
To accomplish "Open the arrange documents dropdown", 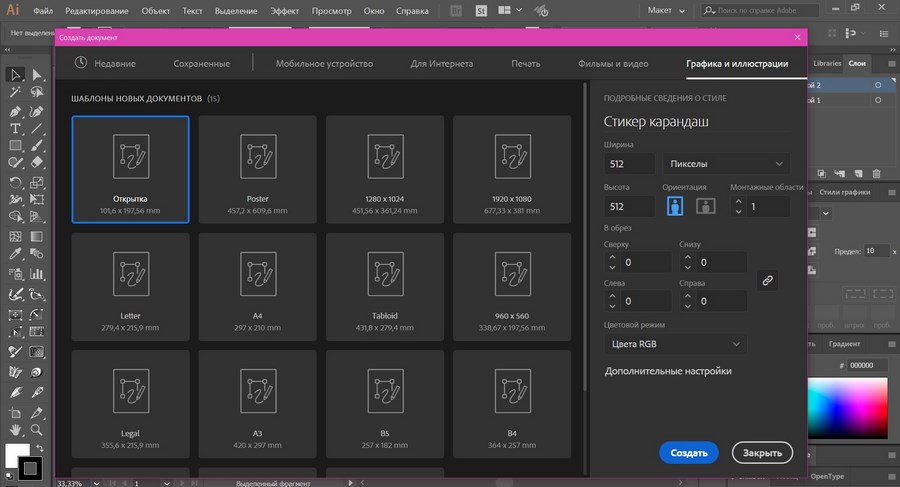I will 510,10.
